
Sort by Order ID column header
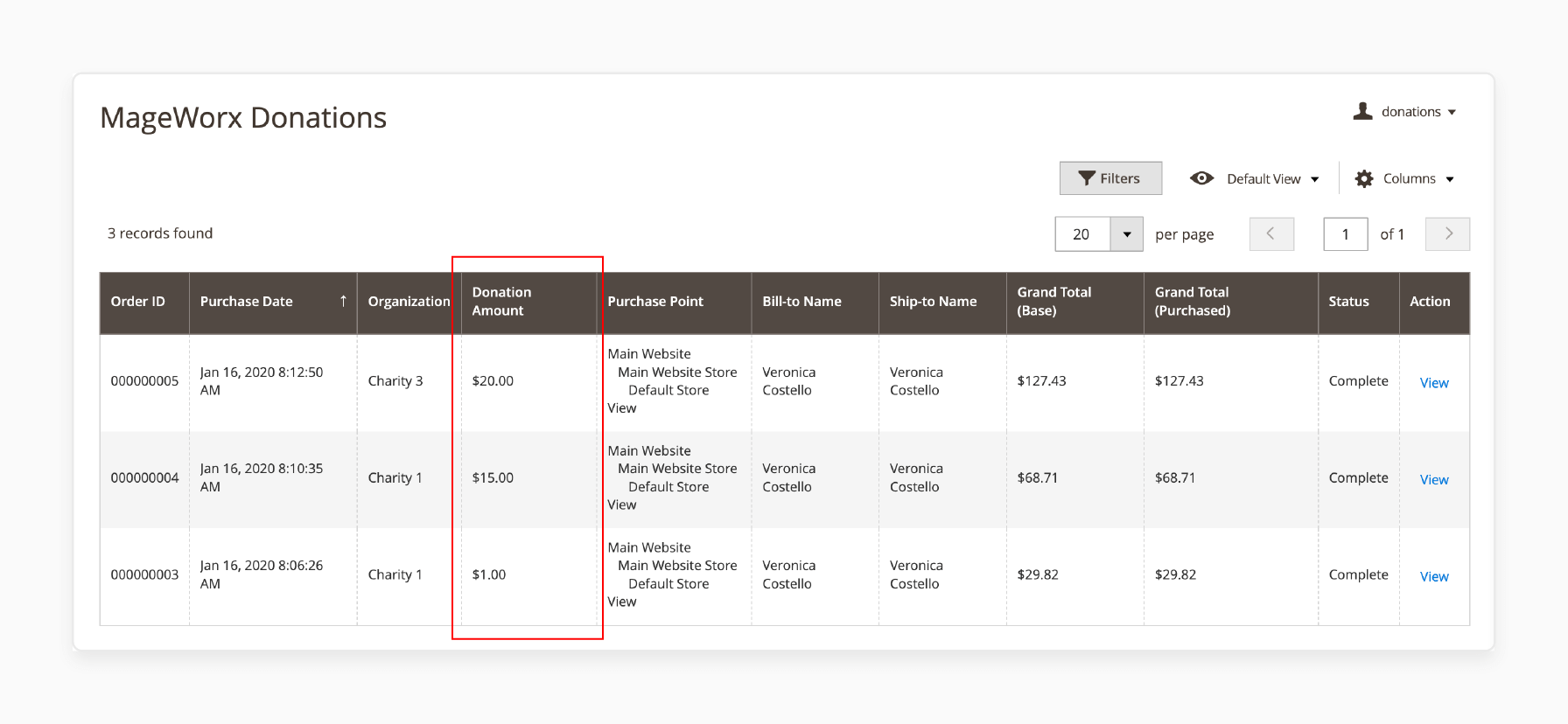pos(144,302)
